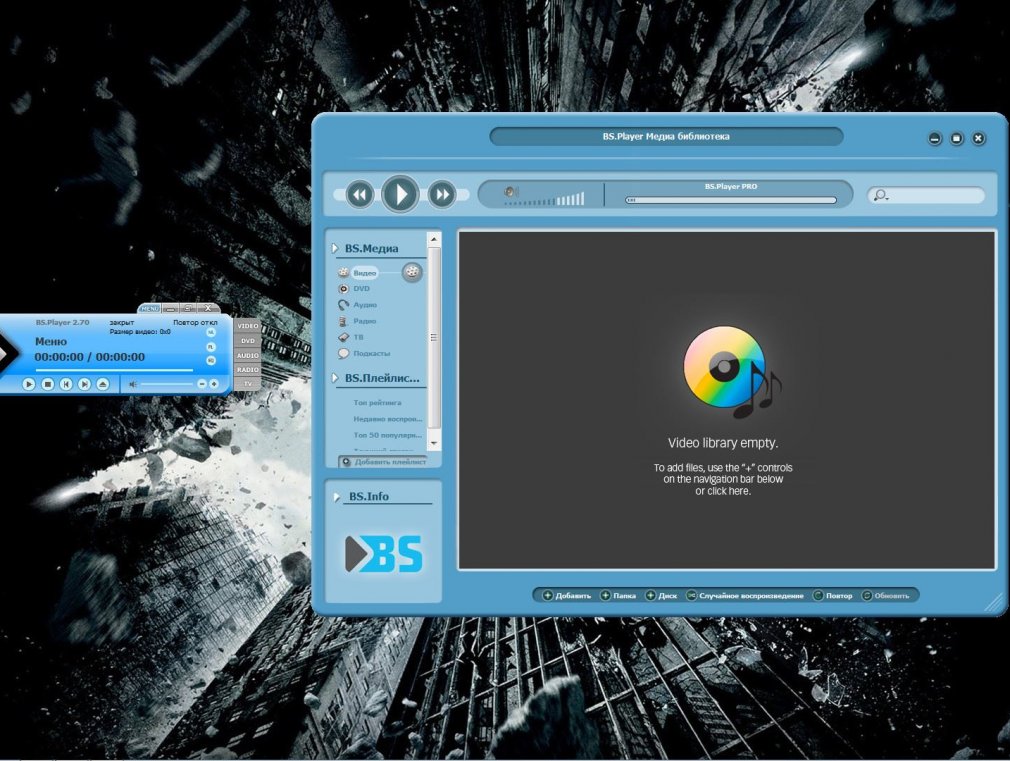Open the Недавно воспроизведённые playlist
1010x761 pixels.
tap(387, 419)
